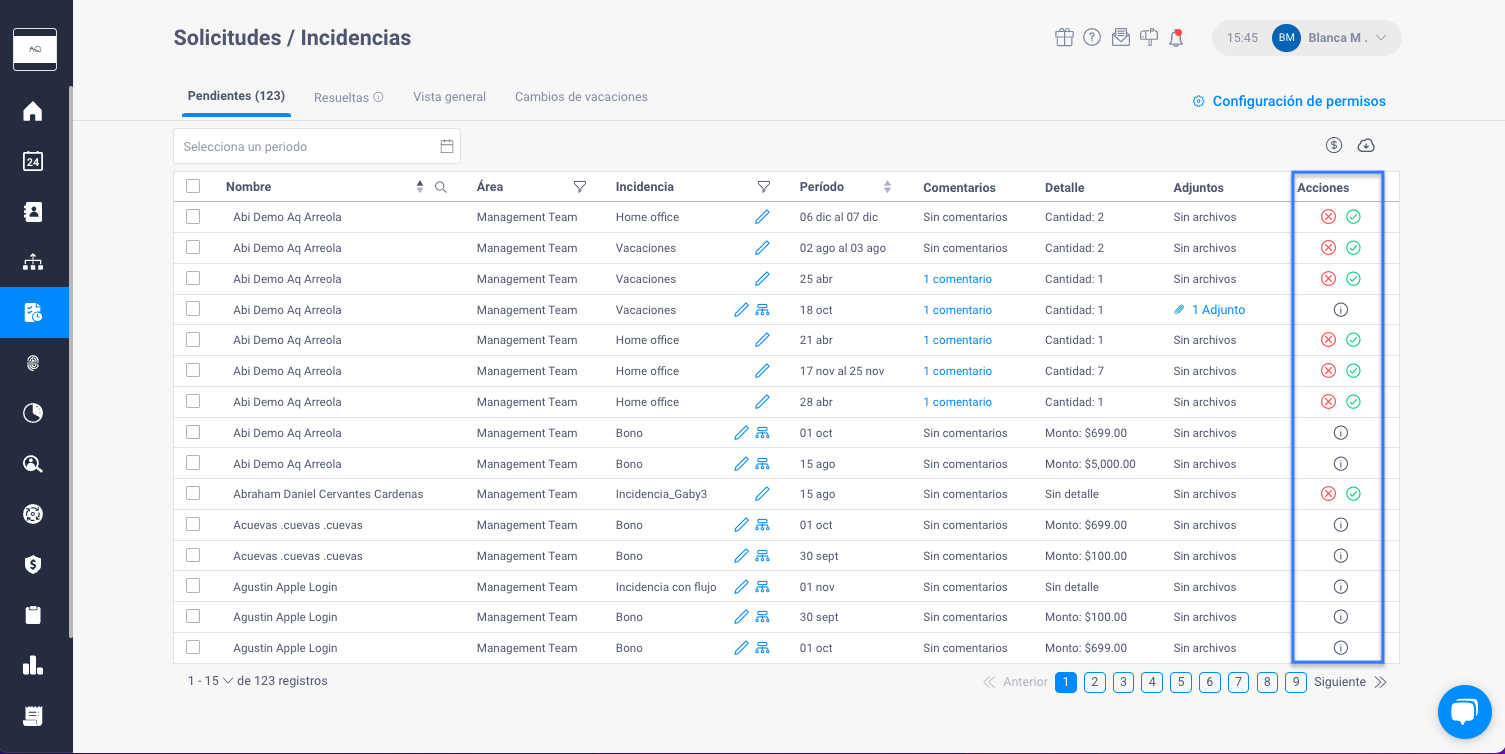
Task: Open the Home icon in the sidebar
Action: [33, 111]
